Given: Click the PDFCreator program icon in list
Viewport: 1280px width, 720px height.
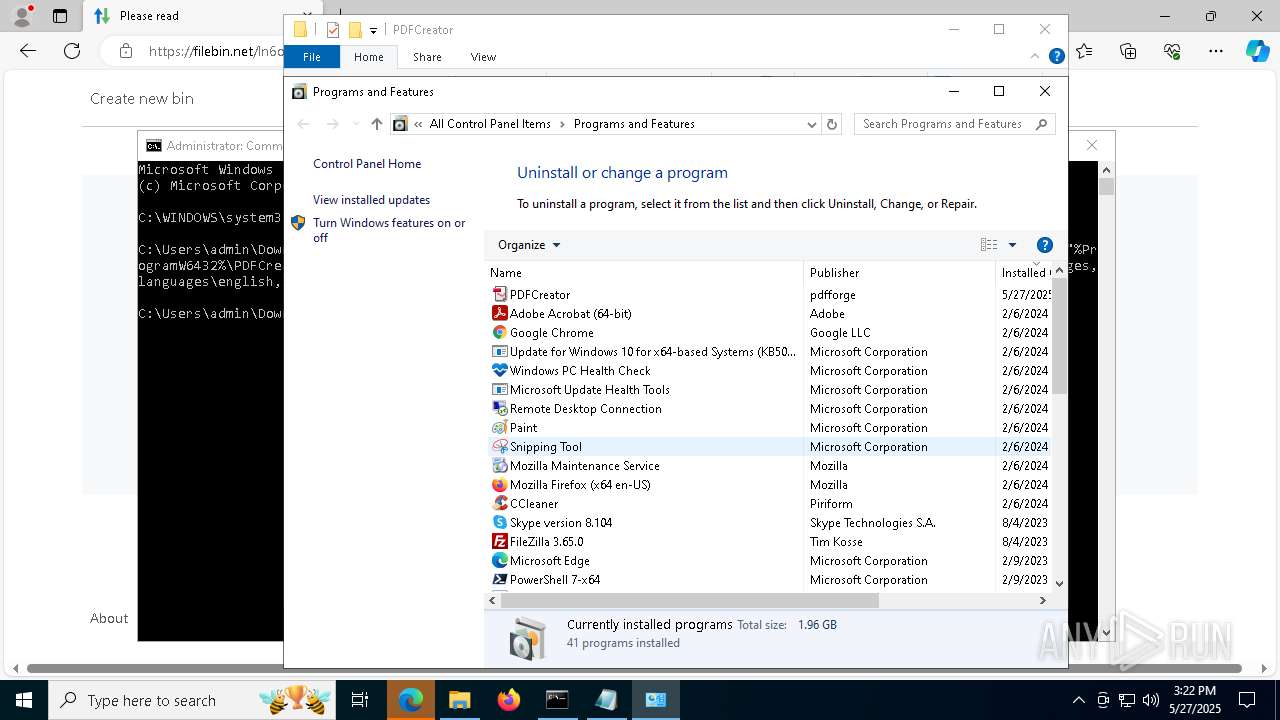Looking at the screenshot, I should tap(500, 294).
